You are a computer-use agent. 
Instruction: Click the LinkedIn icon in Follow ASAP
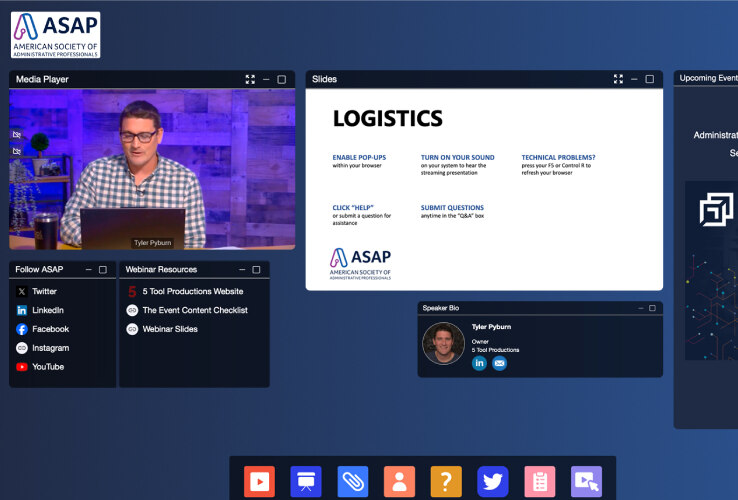[22, 310]
